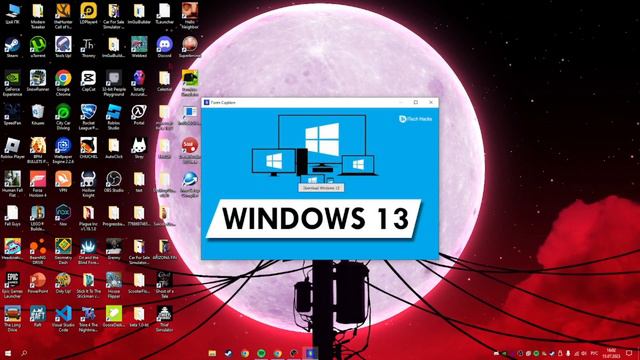Open the Totally Accurate game shortcut
This screenshot has width=640, height=360.
(x=139, y=83)
